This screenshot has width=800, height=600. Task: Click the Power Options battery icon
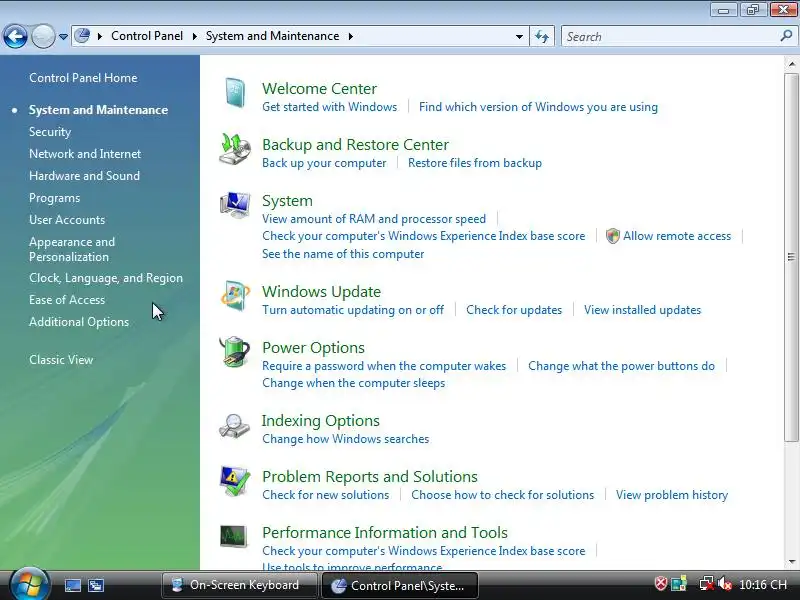235,352
